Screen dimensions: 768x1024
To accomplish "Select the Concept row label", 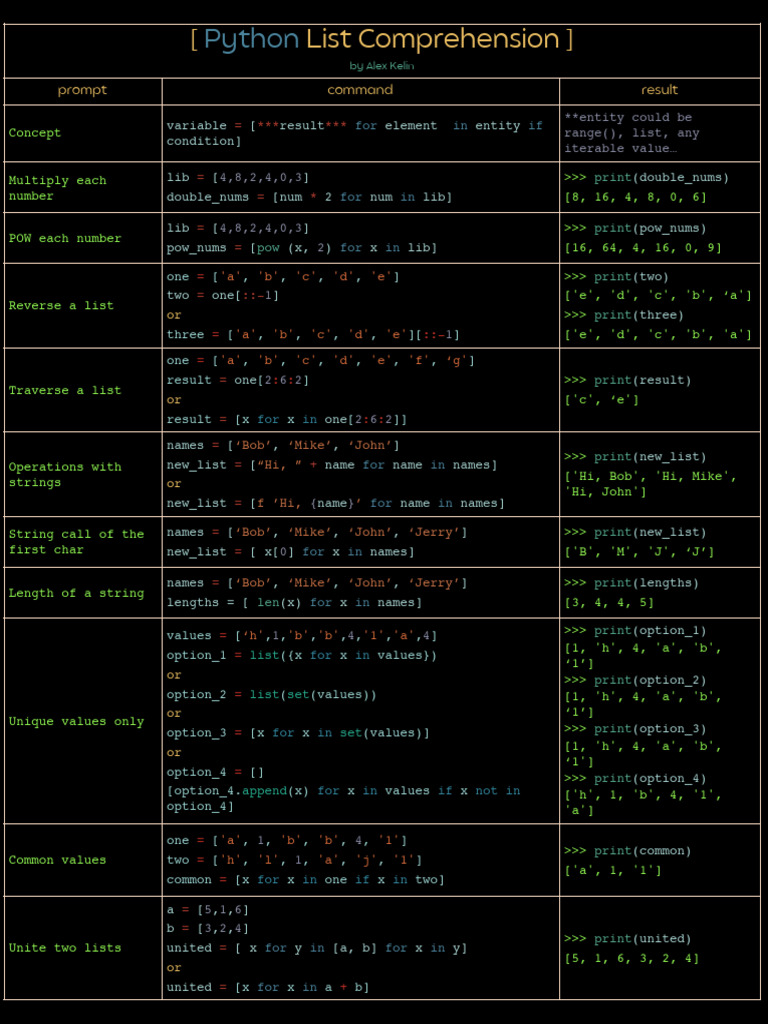I will click(x=35, y=133).
